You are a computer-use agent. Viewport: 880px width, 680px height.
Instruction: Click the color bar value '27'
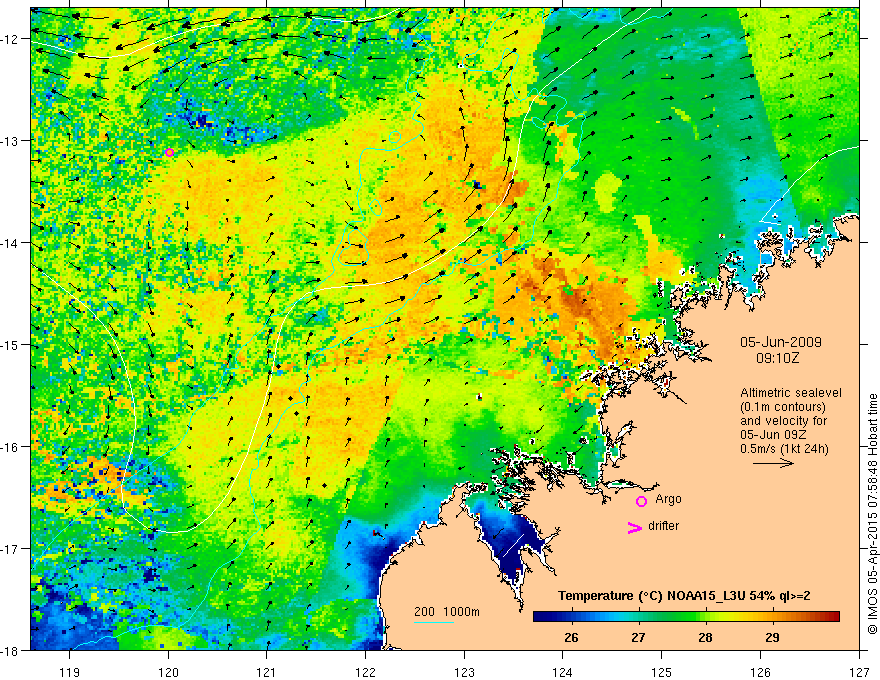pyautogui.click(x=638, y=638)
